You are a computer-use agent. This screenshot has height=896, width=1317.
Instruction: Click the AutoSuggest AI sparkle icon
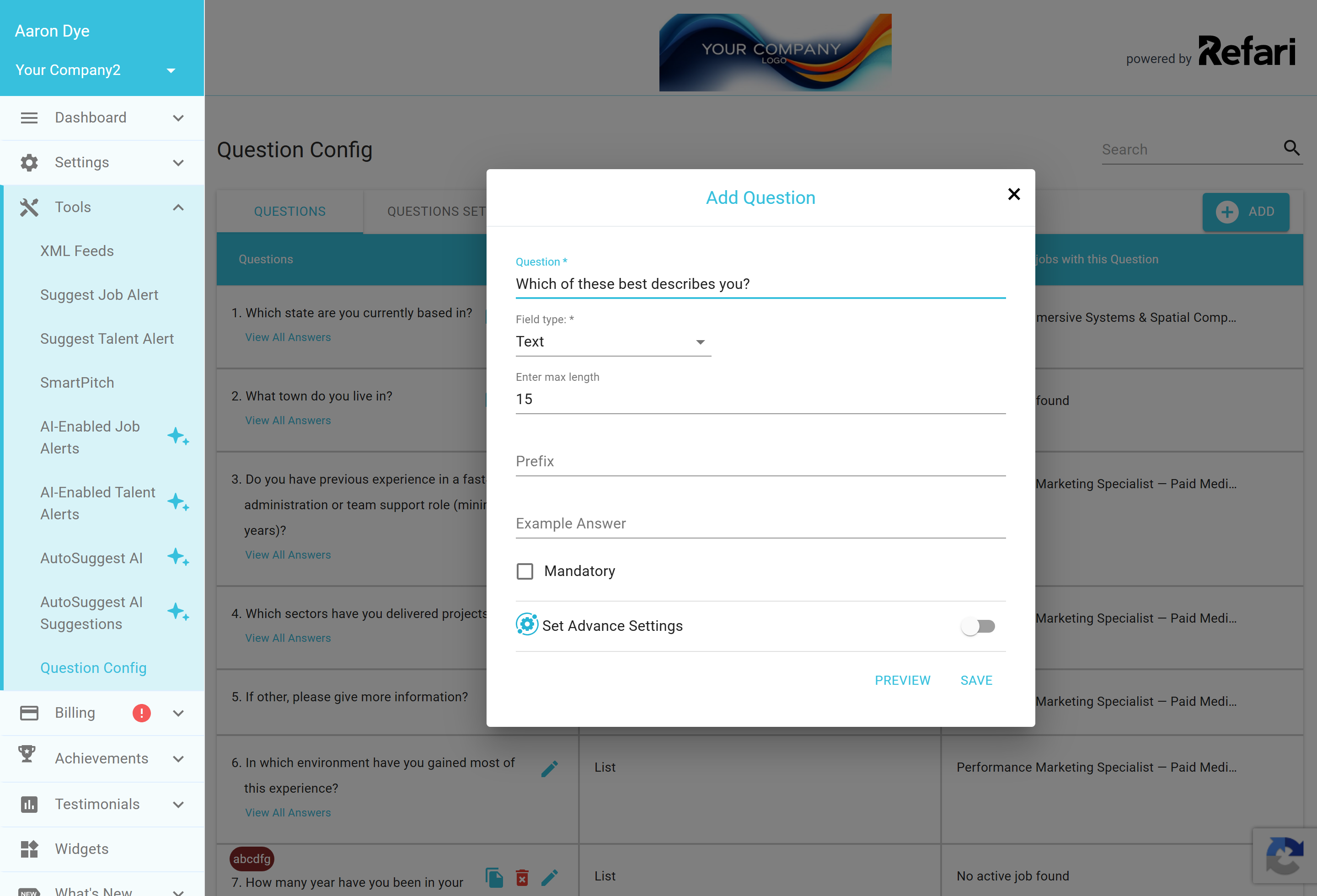[178, 557]
